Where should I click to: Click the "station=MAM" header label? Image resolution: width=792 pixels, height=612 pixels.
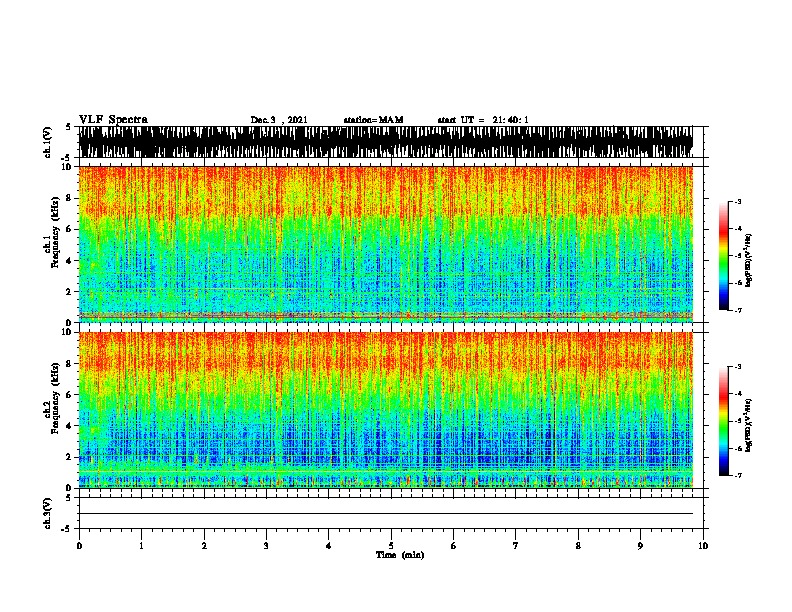(373, 120)
